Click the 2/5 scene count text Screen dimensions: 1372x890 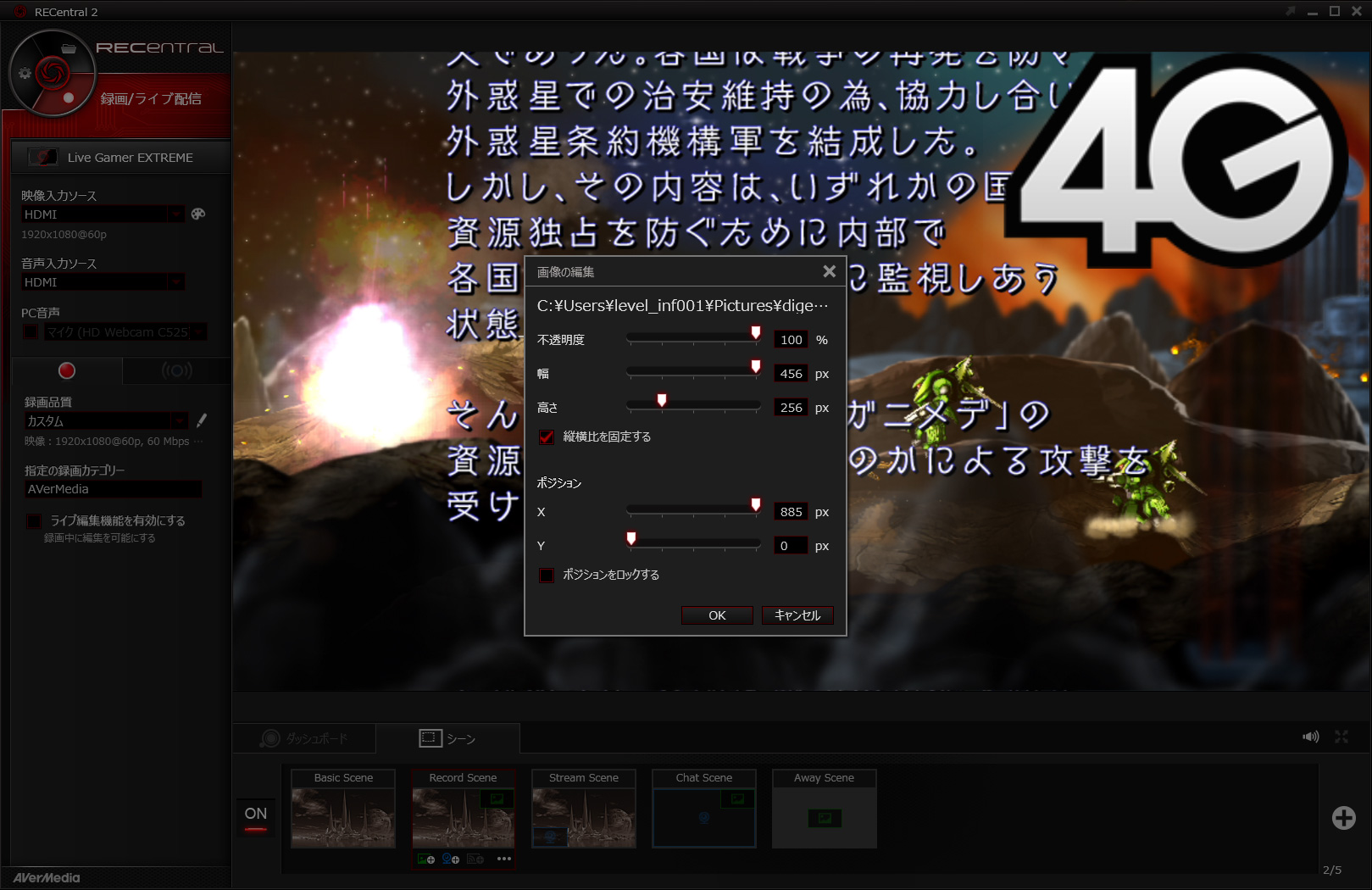(1332, 871)
